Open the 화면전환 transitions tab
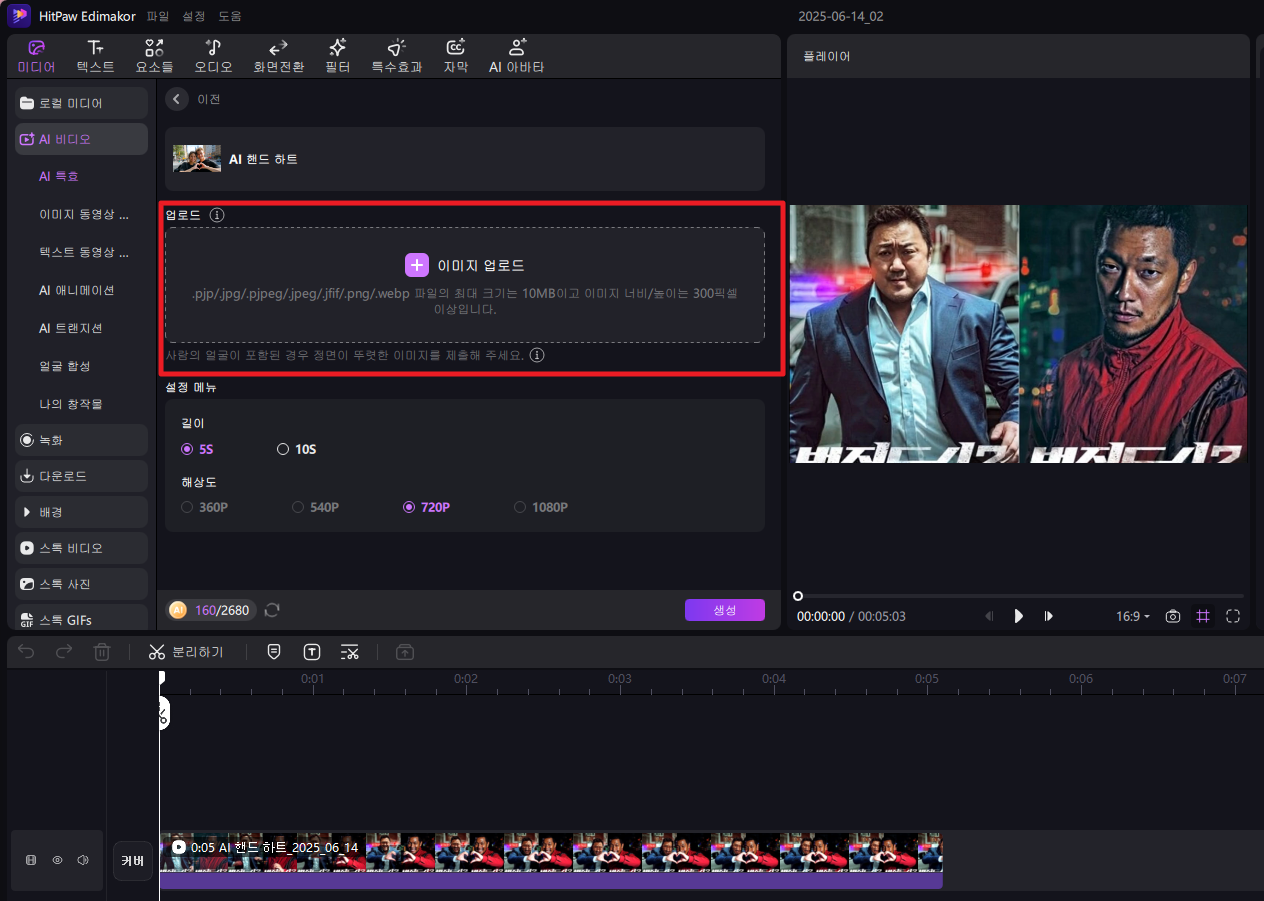The height and width of the screenshot is (901, 1264). (x=279, y=57)
